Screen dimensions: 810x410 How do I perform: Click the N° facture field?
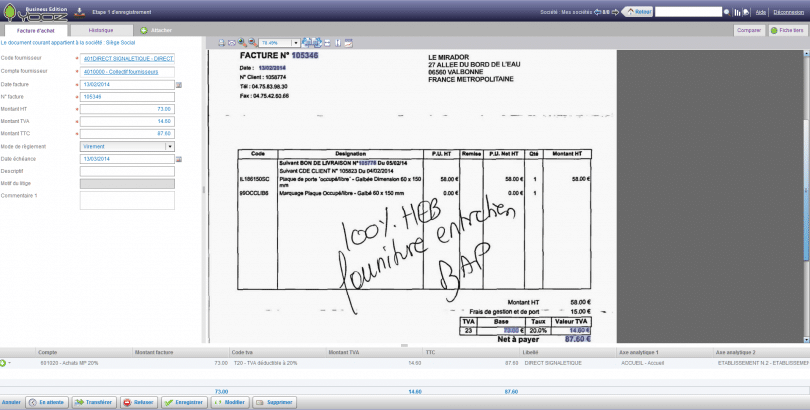[127, 97]
